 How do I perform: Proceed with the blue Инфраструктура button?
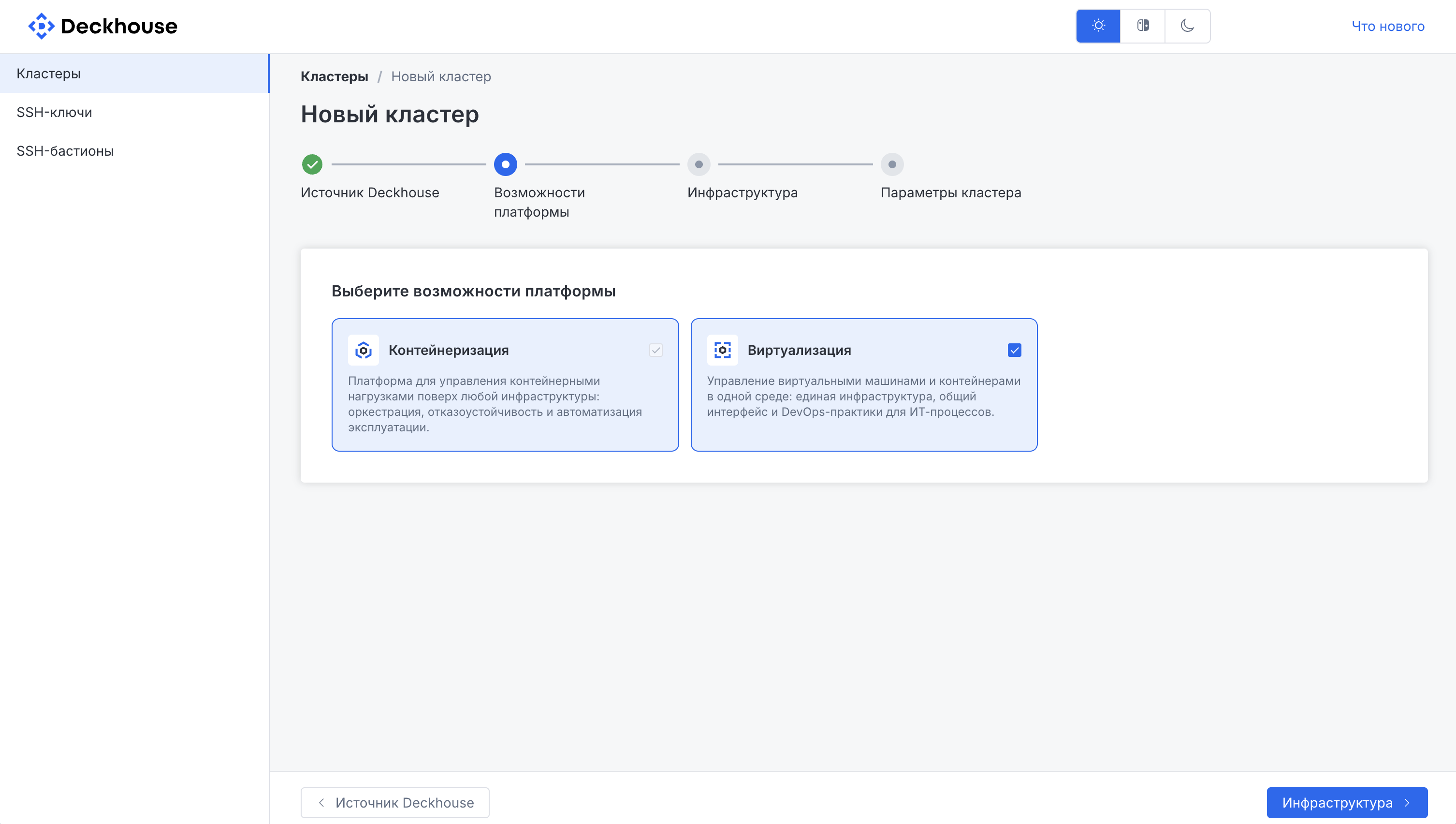(1347, 803)
